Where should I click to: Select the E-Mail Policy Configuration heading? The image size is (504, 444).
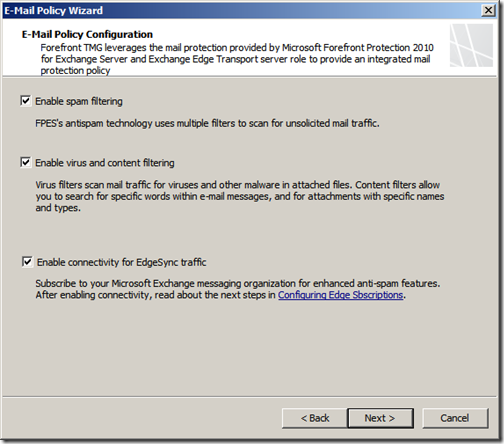coord(87,34)
